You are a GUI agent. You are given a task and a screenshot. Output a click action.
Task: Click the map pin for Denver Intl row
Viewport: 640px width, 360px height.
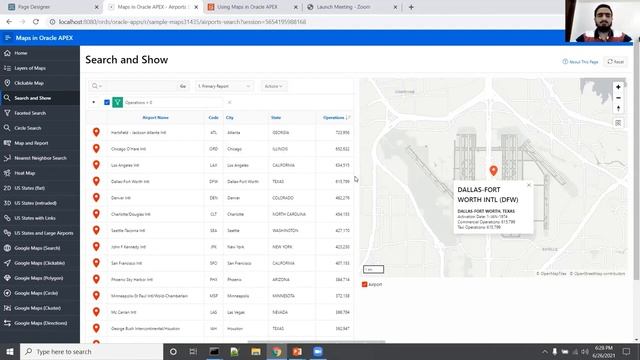[96, 198]
